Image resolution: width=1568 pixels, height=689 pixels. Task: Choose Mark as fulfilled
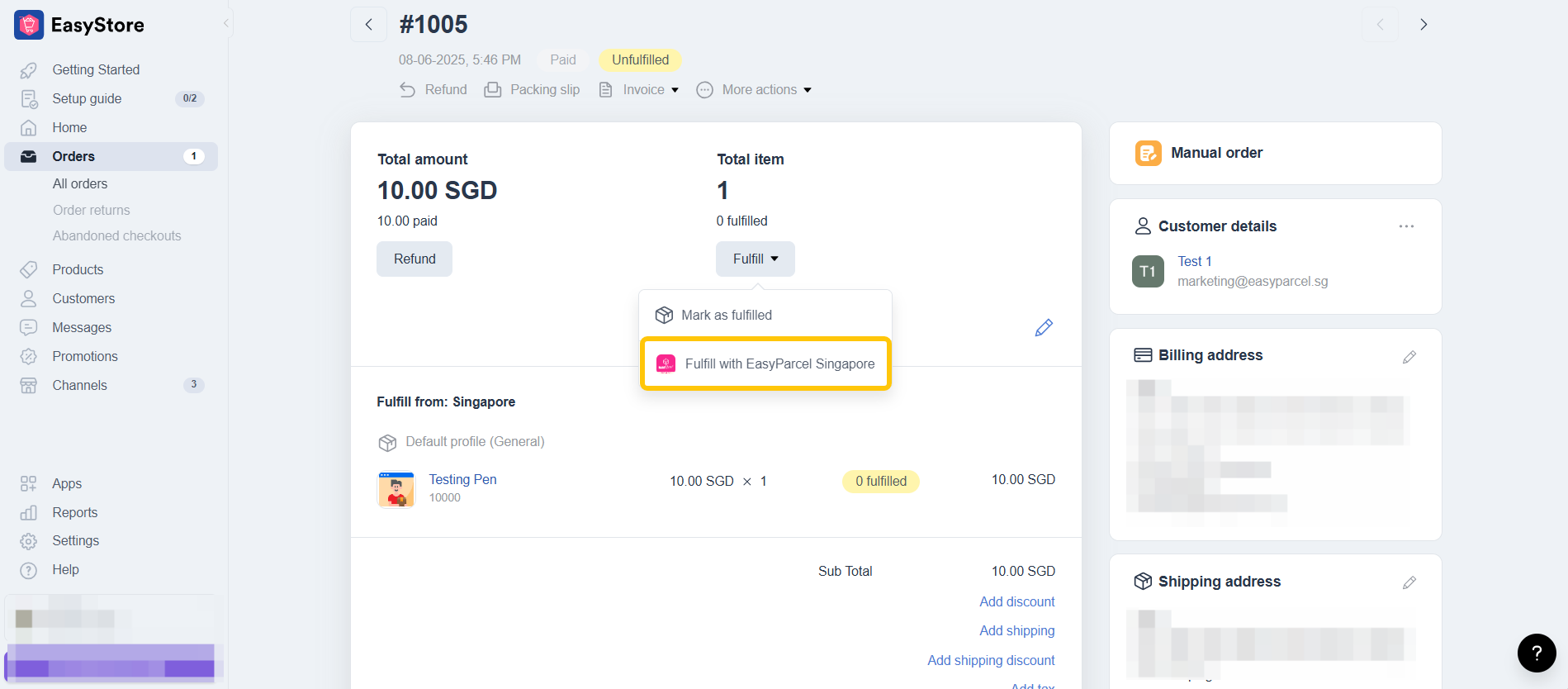765,315
